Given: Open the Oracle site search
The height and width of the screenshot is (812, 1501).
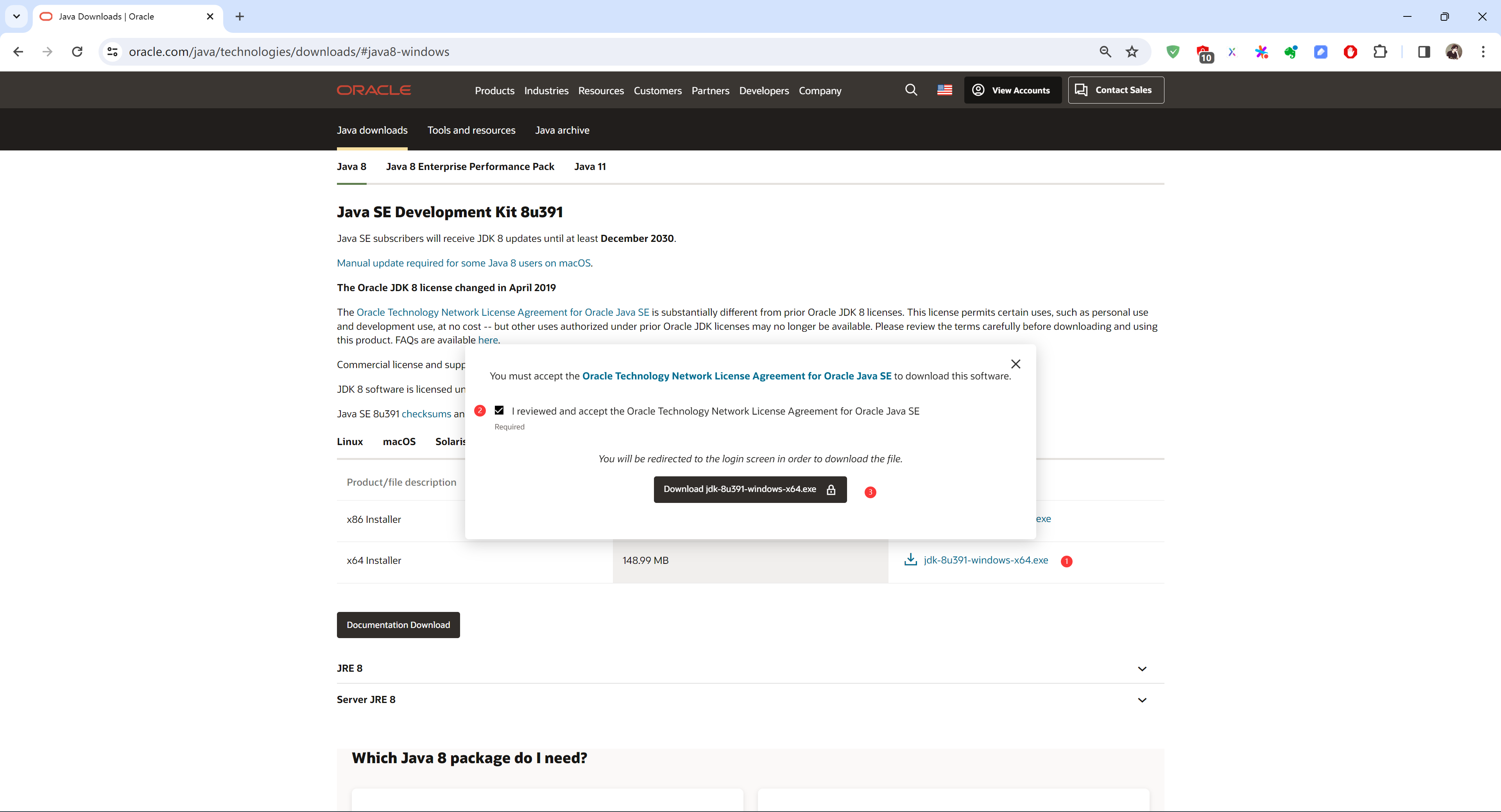Looking at the screenshot, I should 911,90.
